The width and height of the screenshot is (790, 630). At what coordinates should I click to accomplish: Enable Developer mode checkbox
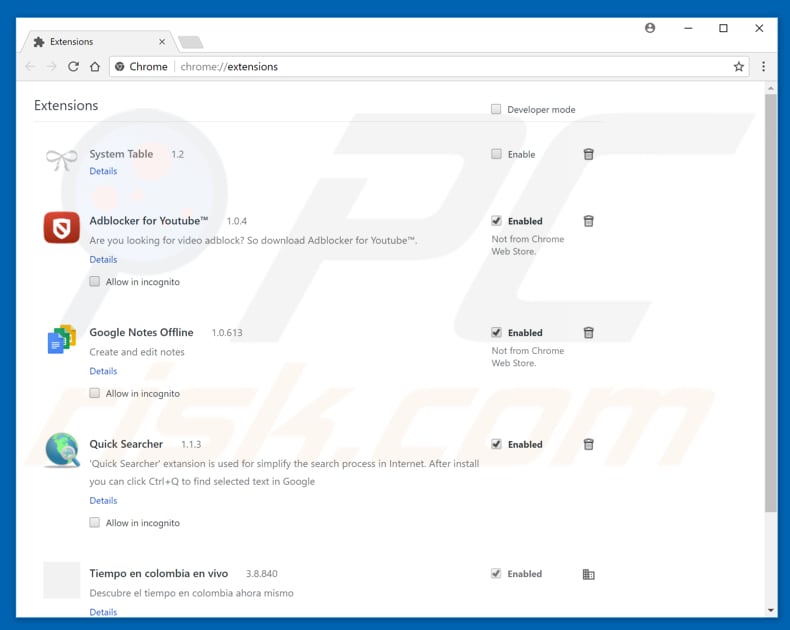click(496, 109)
